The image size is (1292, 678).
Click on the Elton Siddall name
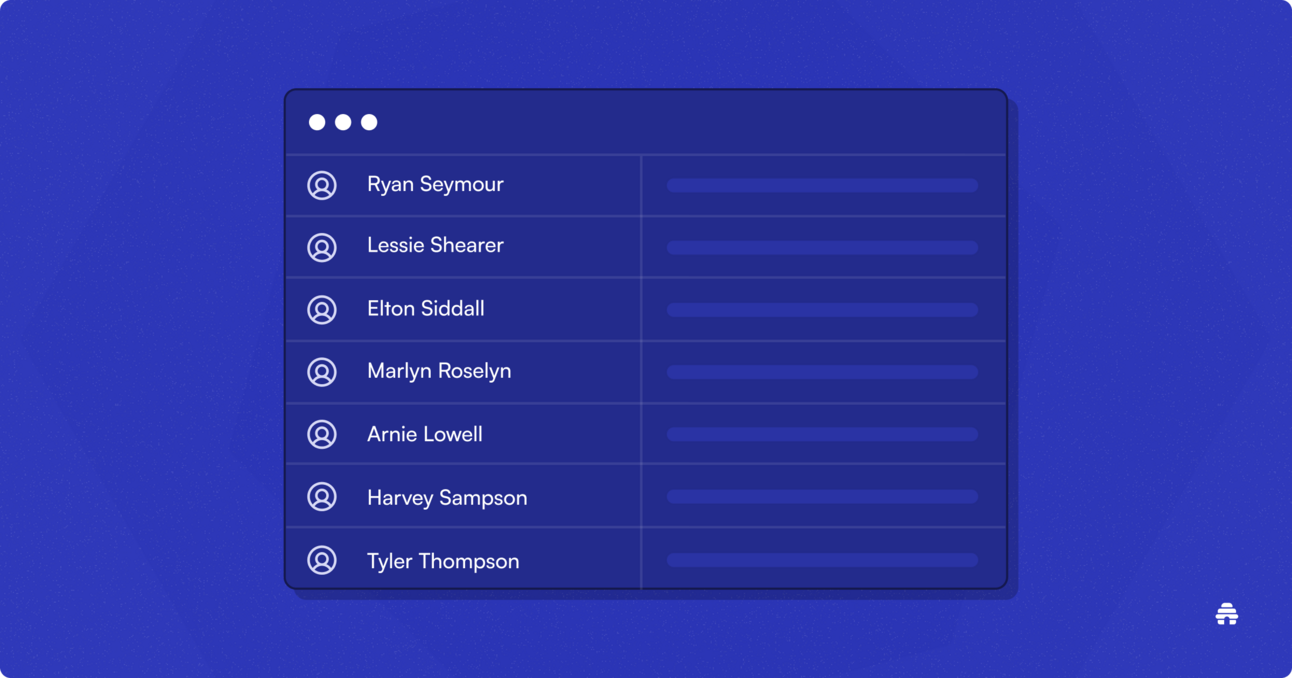(426, 309)
